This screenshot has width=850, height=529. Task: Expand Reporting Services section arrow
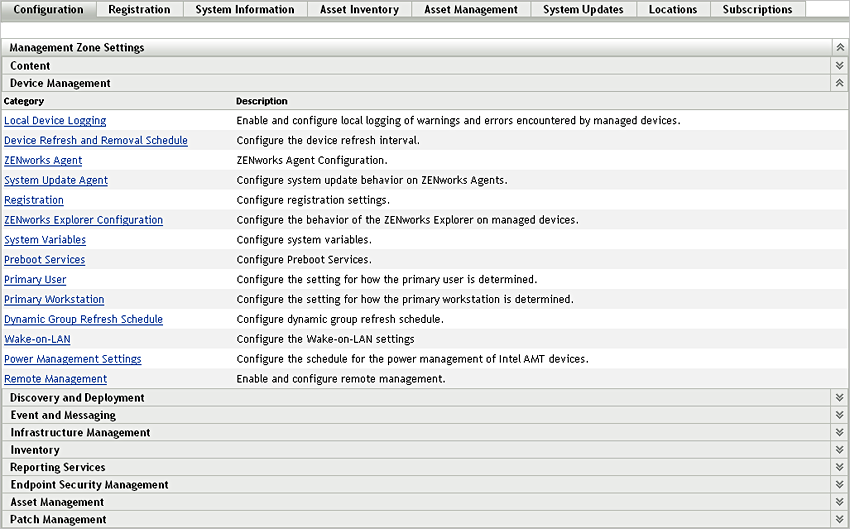click(839, 467)
